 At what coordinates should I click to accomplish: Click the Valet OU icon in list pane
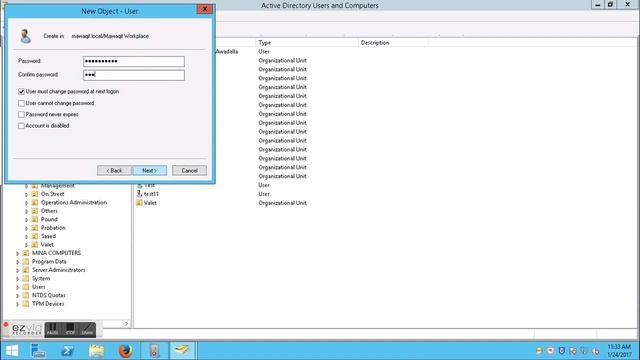(x=139, y=203)
